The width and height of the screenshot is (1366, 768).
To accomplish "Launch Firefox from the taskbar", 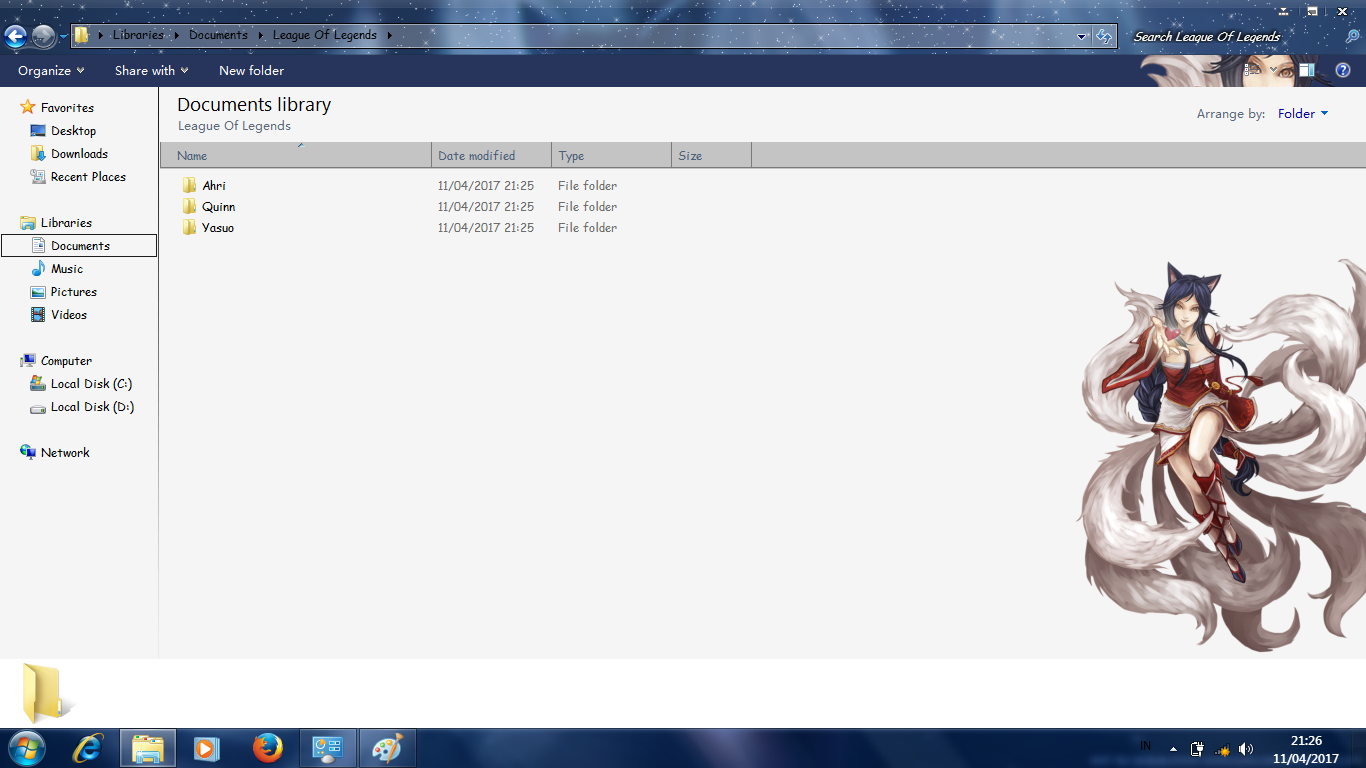I will click(x=267, y=748).
